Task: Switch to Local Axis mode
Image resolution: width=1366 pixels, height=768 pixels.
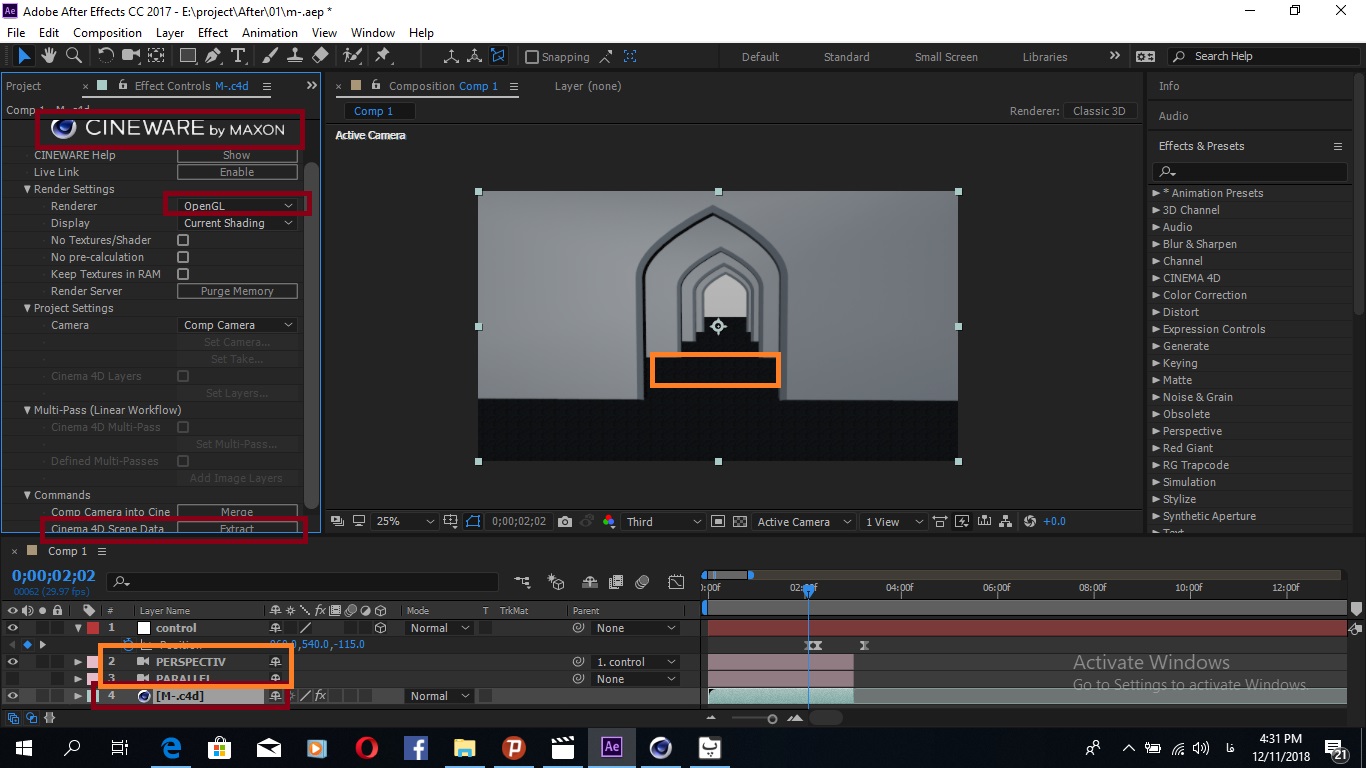Action: pyautogui.click(x=451, y=57)
